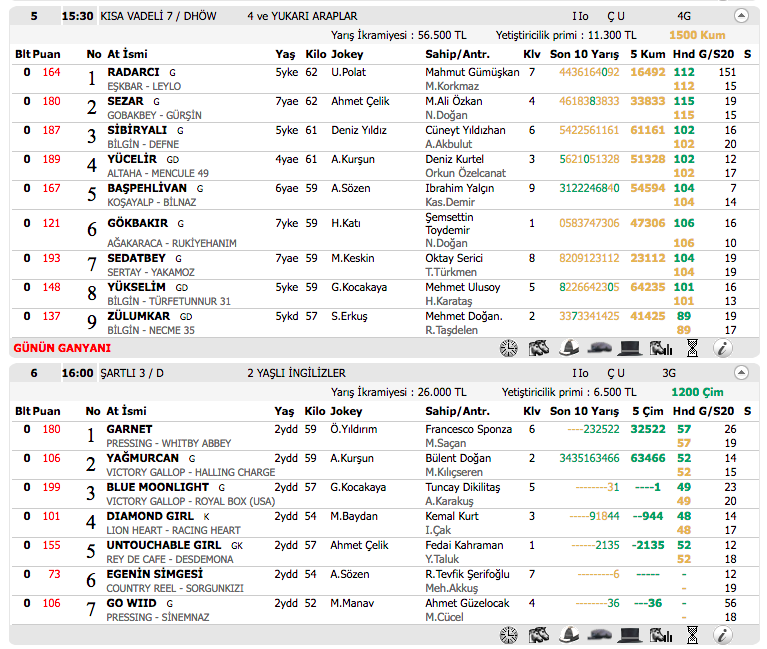Collapse the race 6 panel with arrow button
767x649 pixels.
[741, 372]
